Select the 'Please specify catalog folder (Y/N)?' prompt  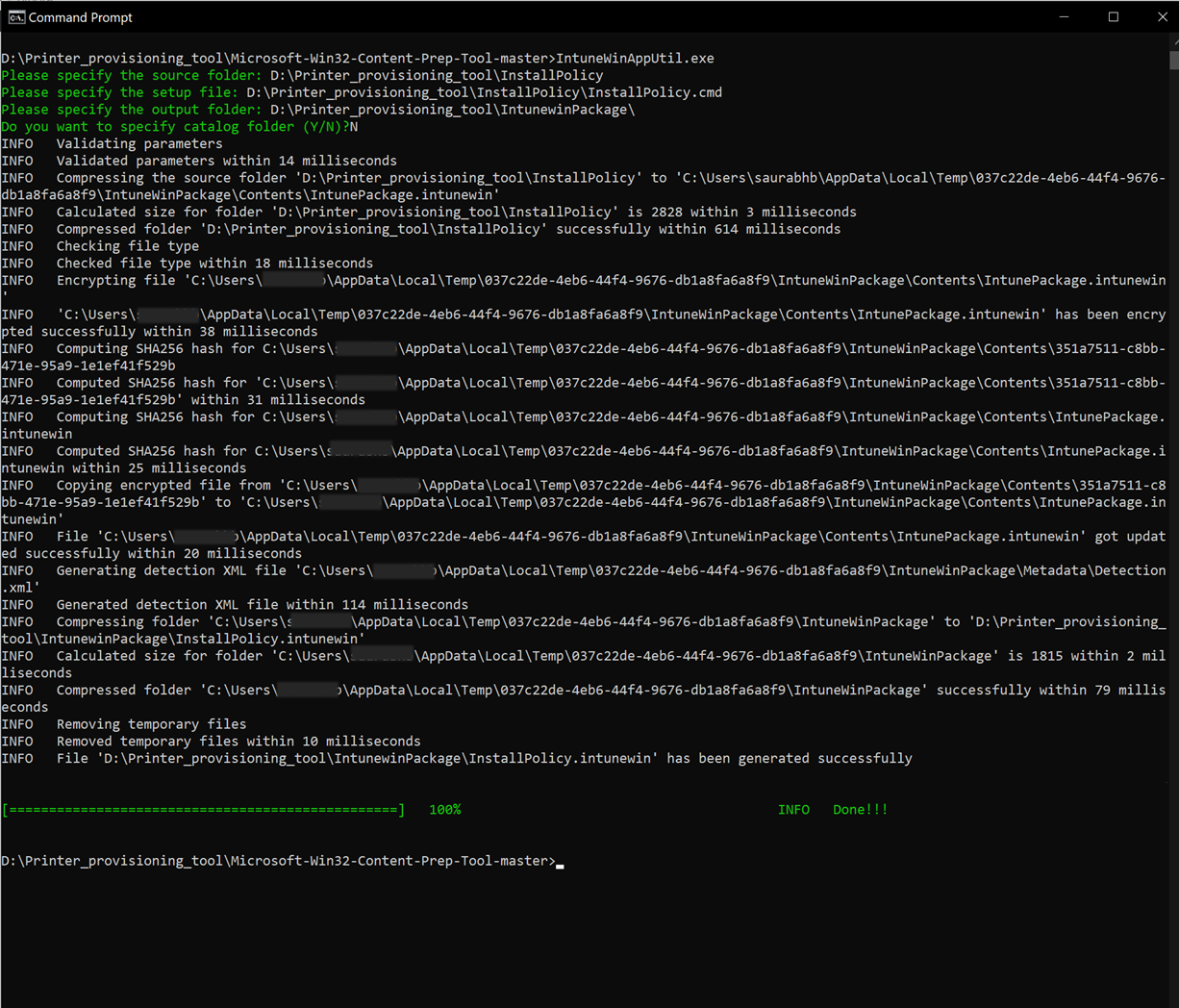tap(173, 126)
